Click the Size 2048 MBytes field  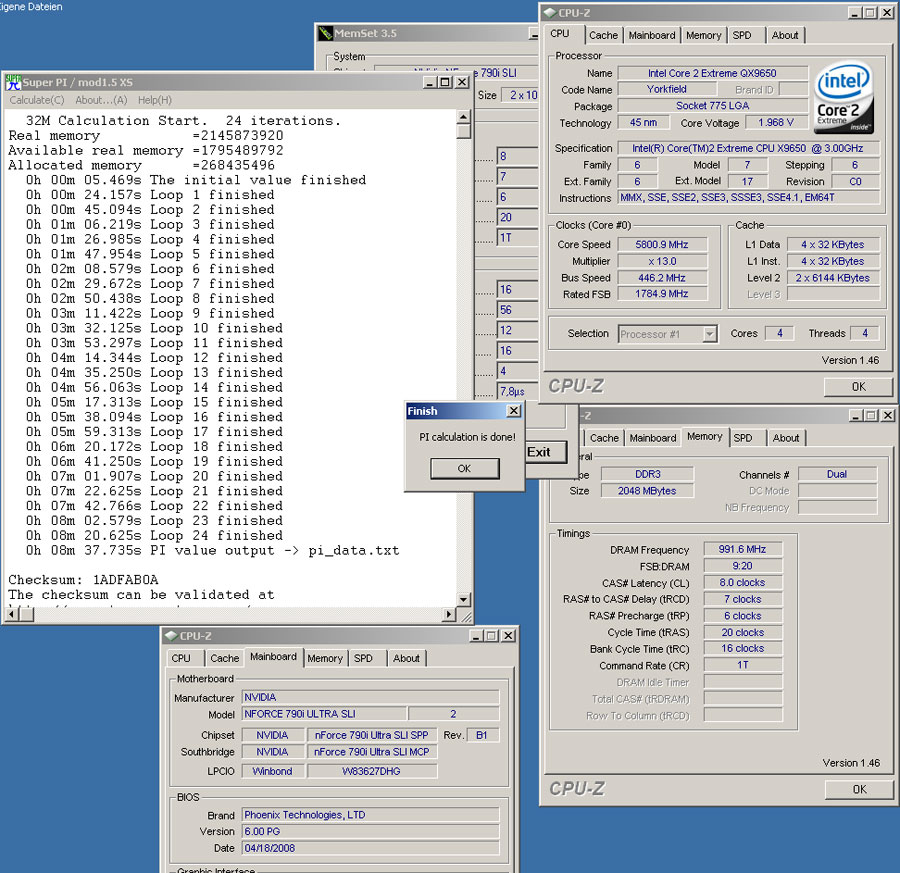(x=647, y=491)
